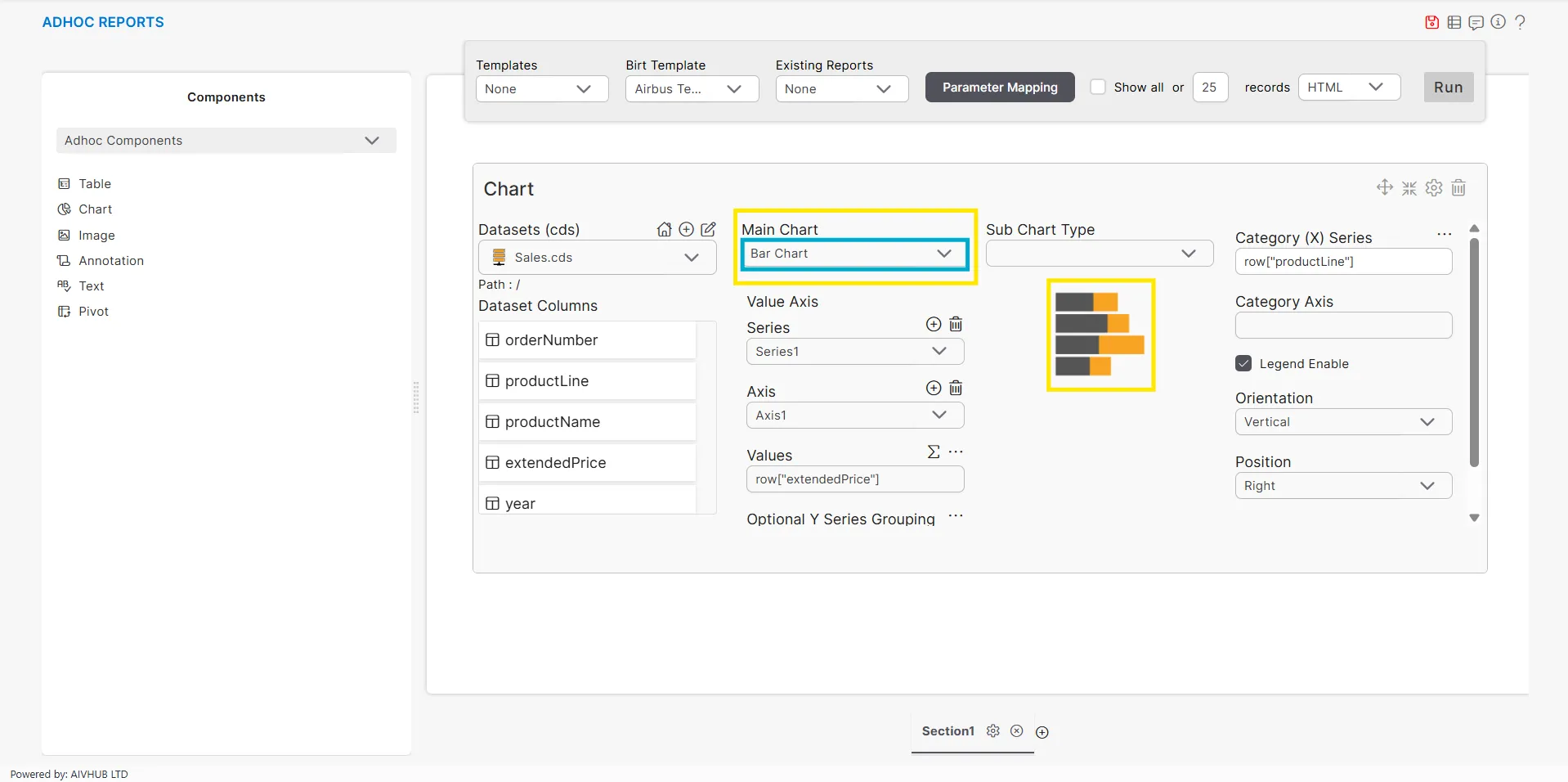Open the Main Chart dropdown
Screen dimensions: 1568x782
click(854, 254)
